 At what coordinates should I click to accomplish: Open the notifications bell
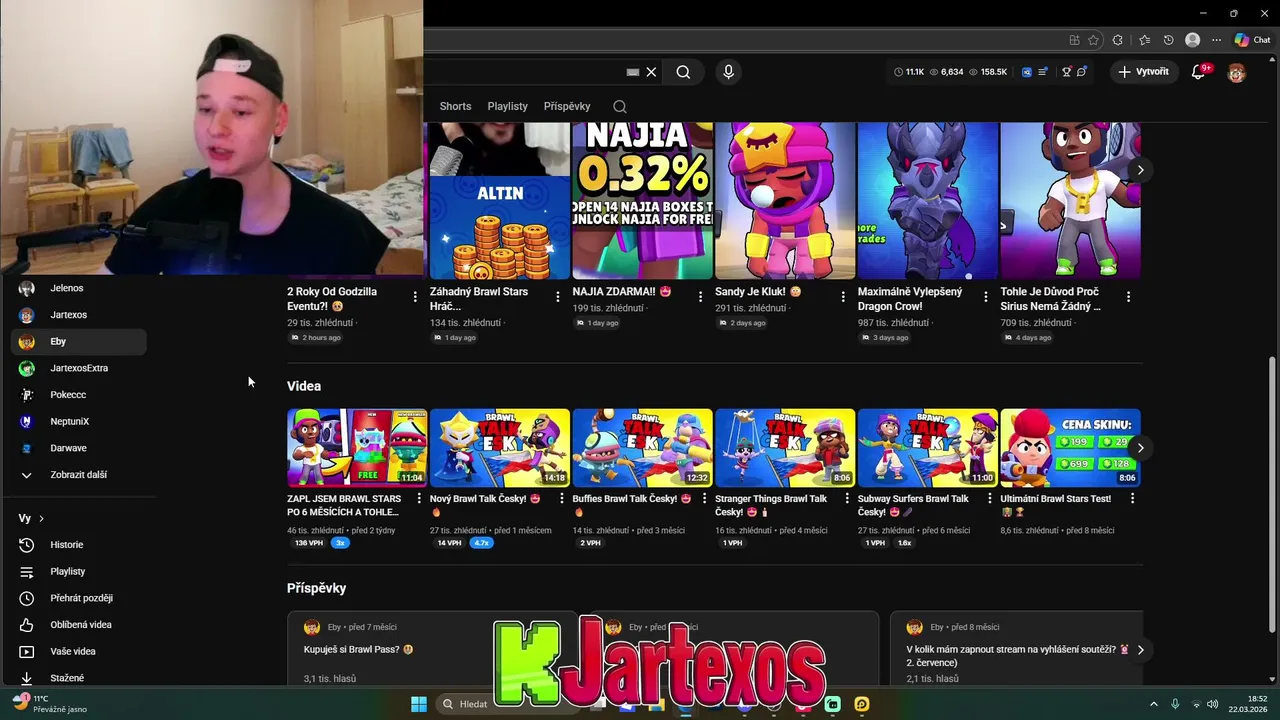click(1198, 72)
